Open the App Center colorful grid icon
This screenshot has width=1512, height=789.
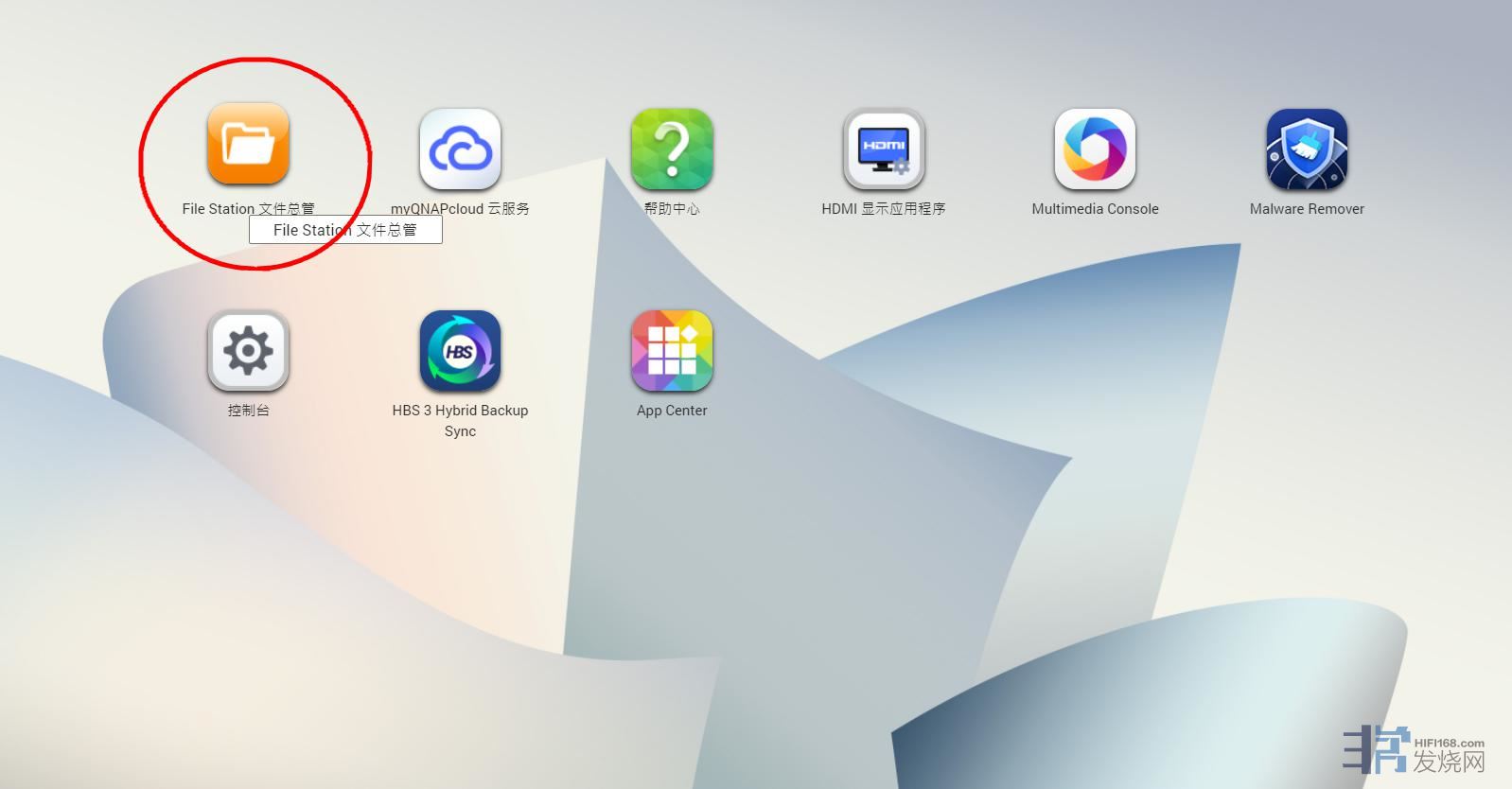(x=672, y=351)
